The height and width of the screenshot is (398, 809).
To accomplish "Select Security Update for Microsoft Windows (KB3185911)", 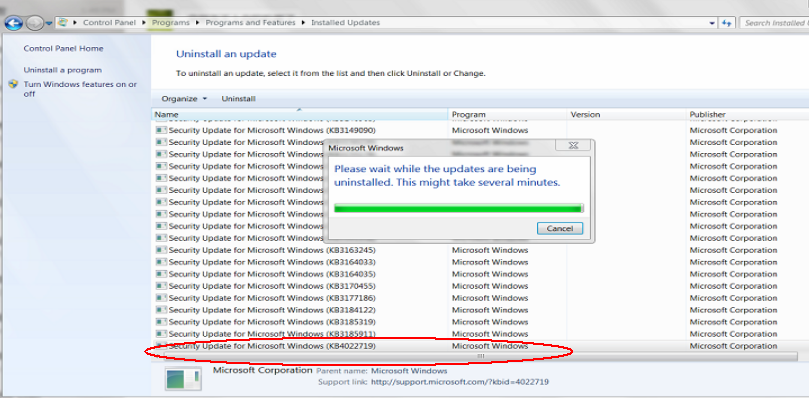I will (x=272, y=333).
